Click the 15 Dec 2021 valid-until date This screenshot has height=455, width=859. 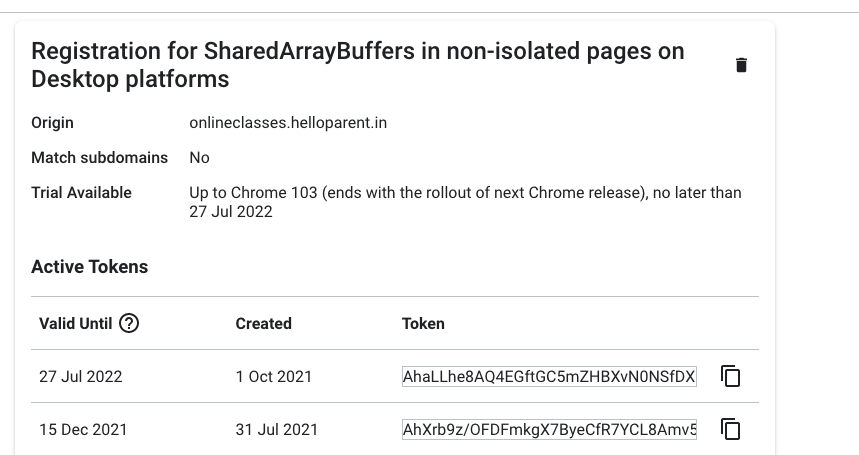[83, 430]
